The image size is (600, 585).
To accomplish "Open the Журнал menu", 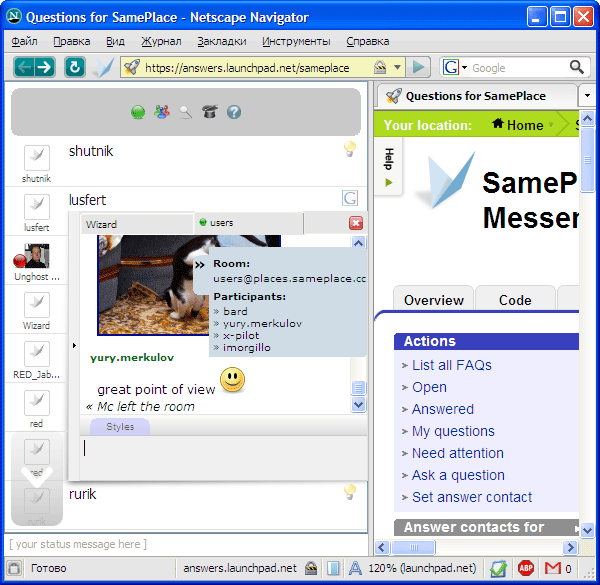I will 161,41.
